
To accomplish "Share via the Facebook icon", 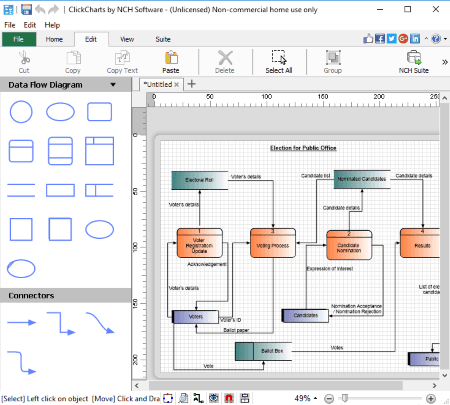I will 380,39.
